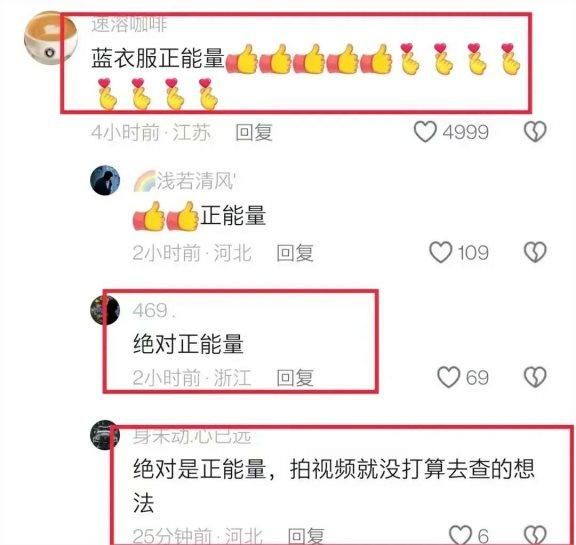
Task: Open username 浅若清风 profile link
Action: (x=184, y=181)
